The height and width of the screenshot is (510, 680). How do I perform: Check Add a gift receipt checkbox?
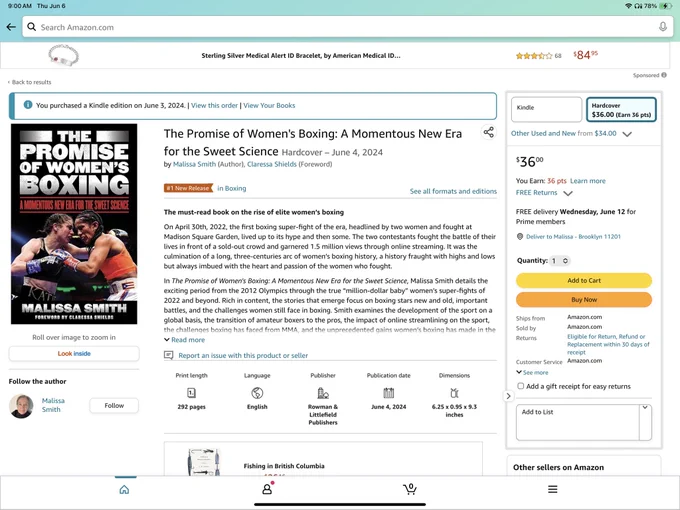tap(520, 386)
